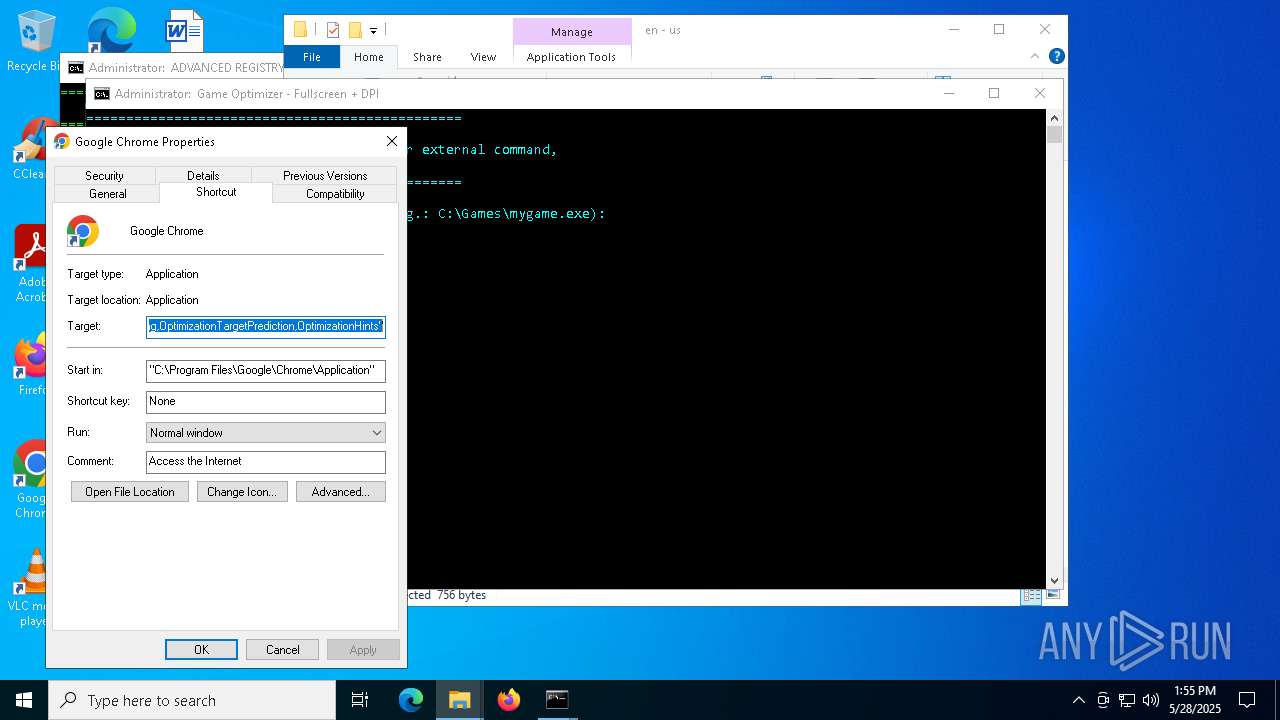Click the Start in input field
This screenshot has height=720, width=1280.
click(x=266, y=370)
